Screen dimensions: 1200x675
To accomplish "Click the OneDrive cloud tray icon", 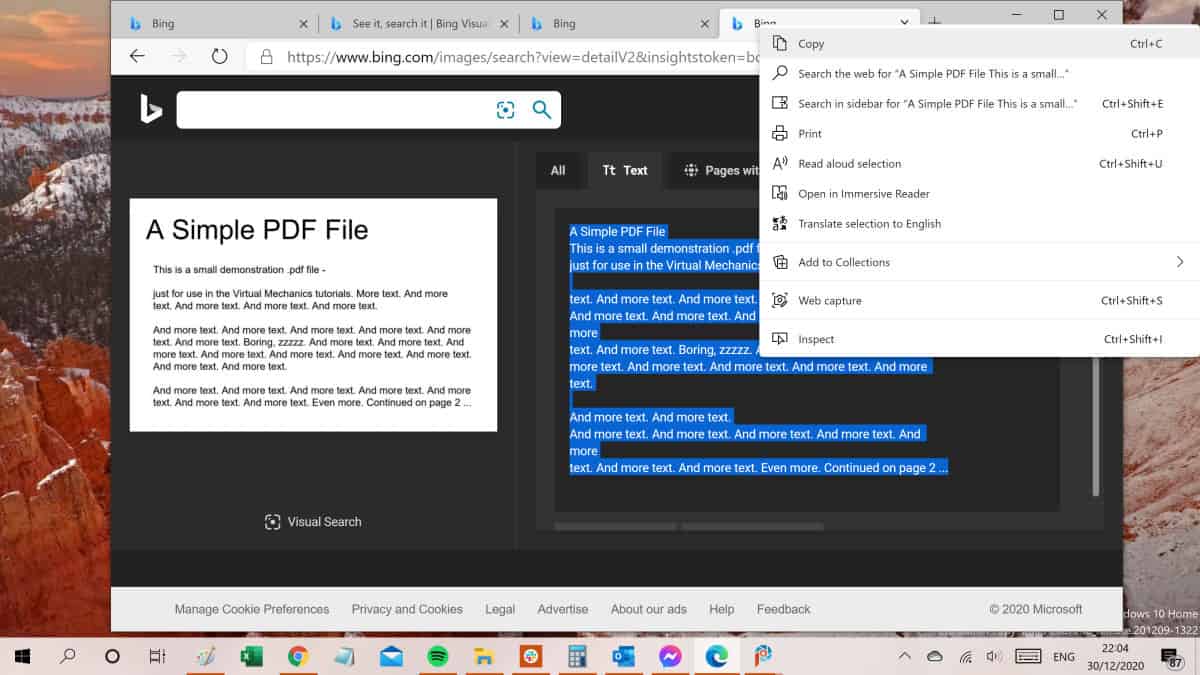I will (935, 656).
